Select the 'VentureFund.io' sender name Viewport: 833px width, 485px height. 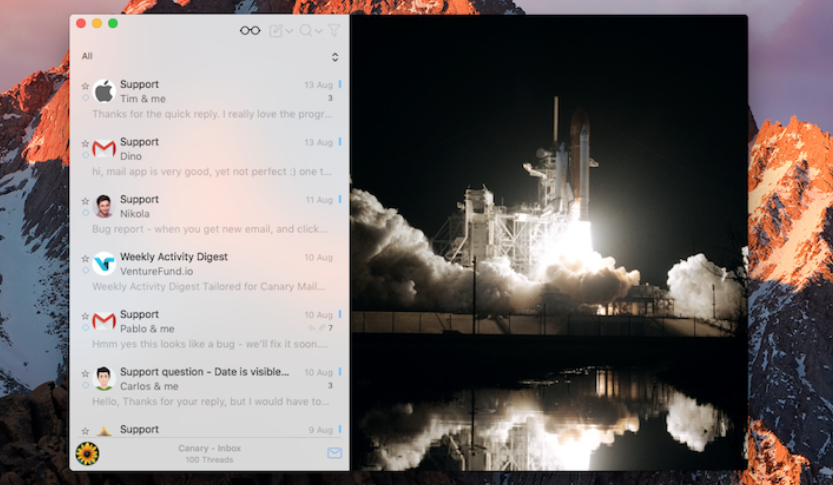click(x=156, y=271)
